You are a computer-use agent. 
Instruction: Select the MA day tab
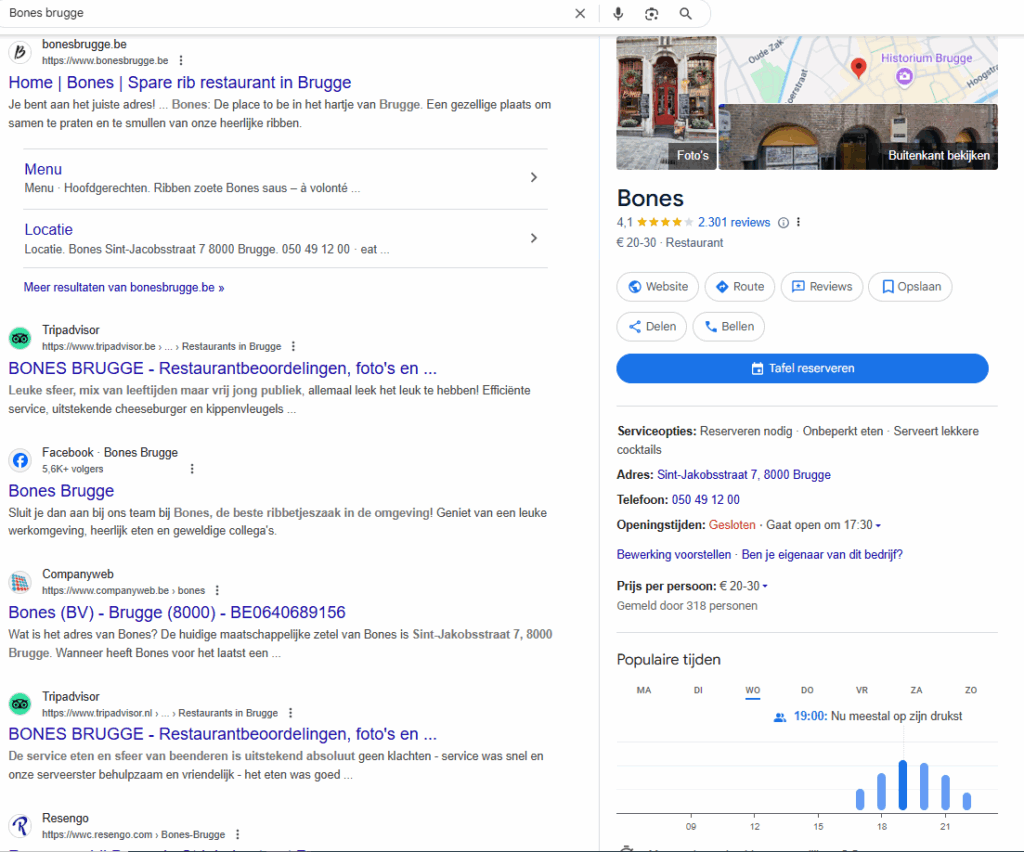pos(644,690)
